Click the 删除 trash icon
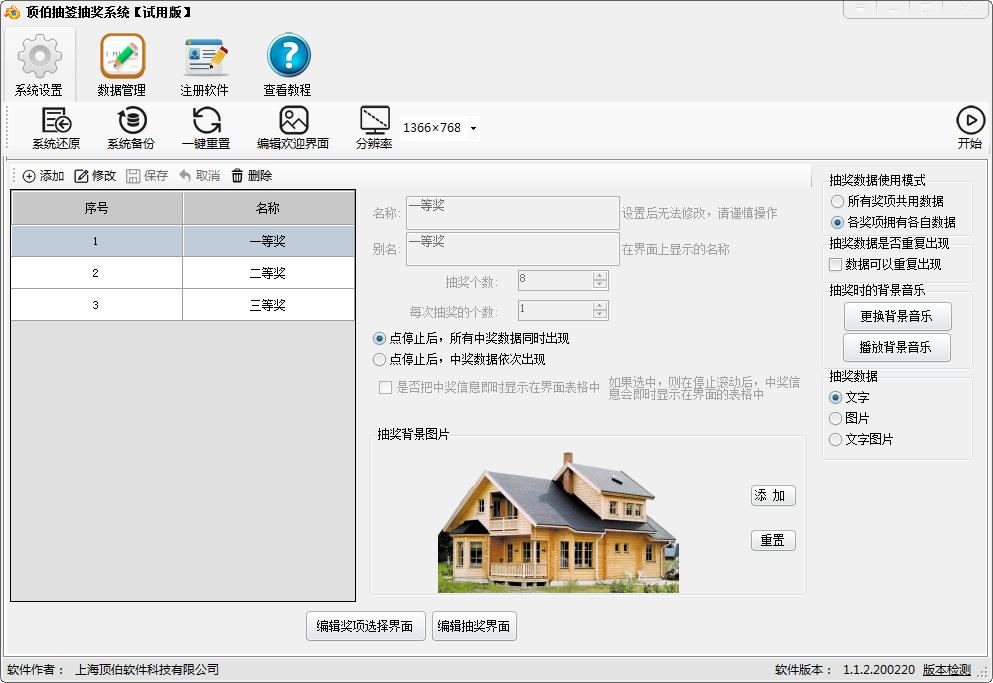This screenshot has height=683, width=993. point(237,176)
